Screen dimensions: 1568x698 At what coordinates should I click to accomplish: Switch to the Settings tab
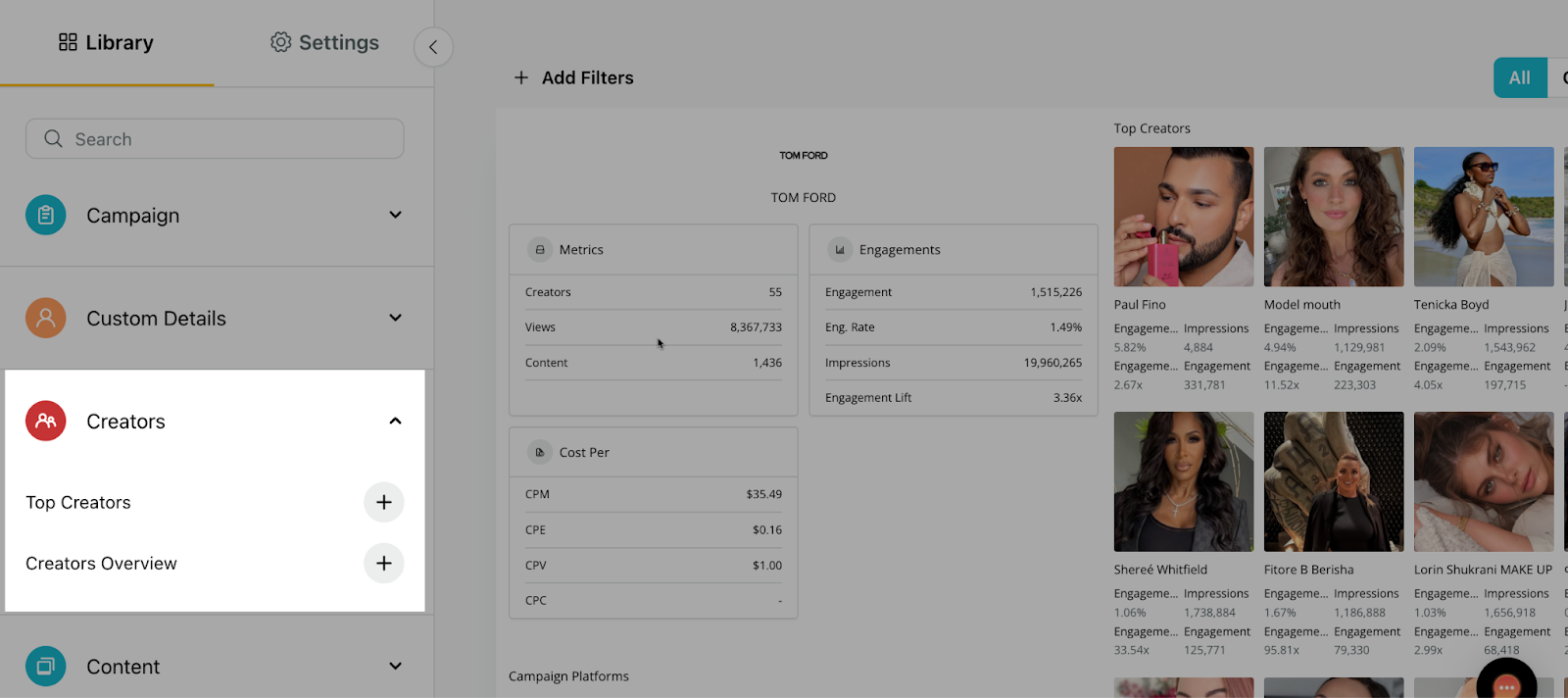324,43
